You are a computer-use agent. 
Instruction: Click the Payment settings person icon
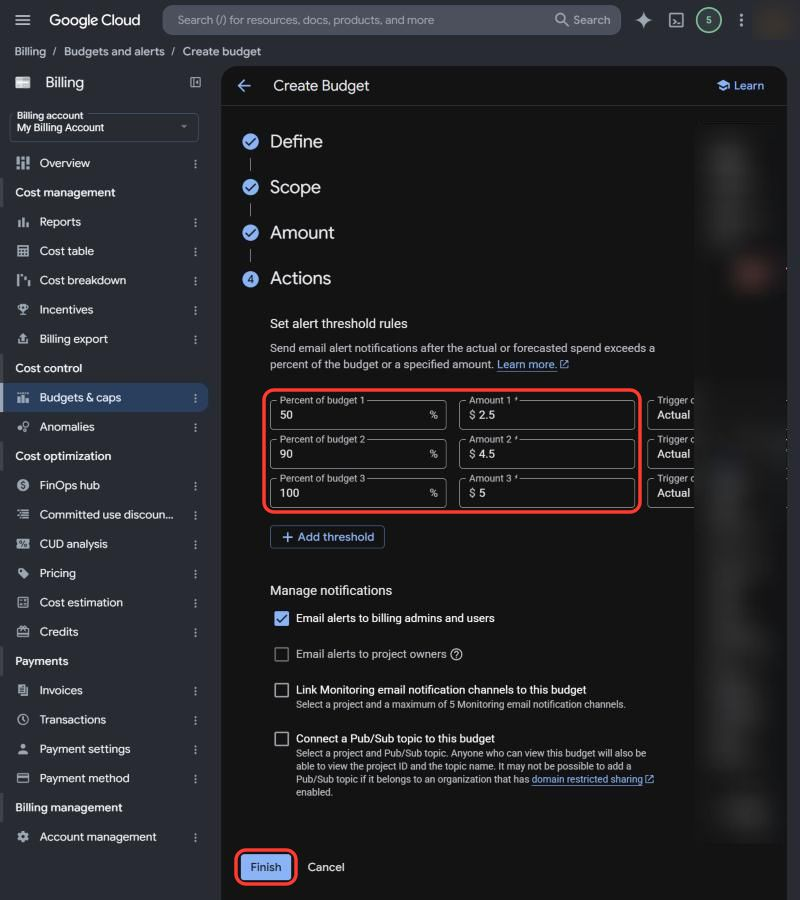click(23, 748)
